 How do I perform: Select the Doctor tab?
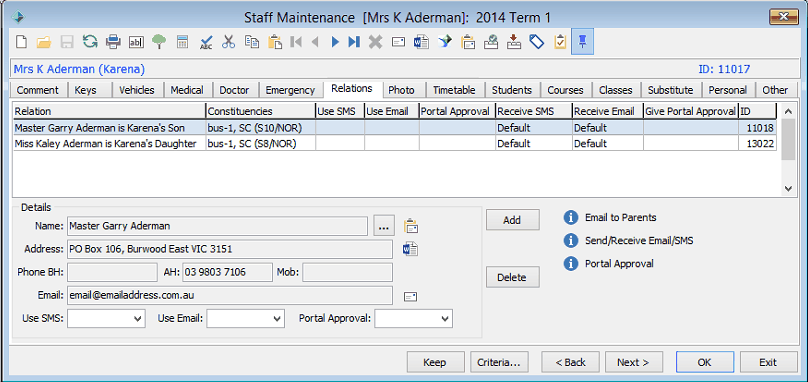(234, 90)
